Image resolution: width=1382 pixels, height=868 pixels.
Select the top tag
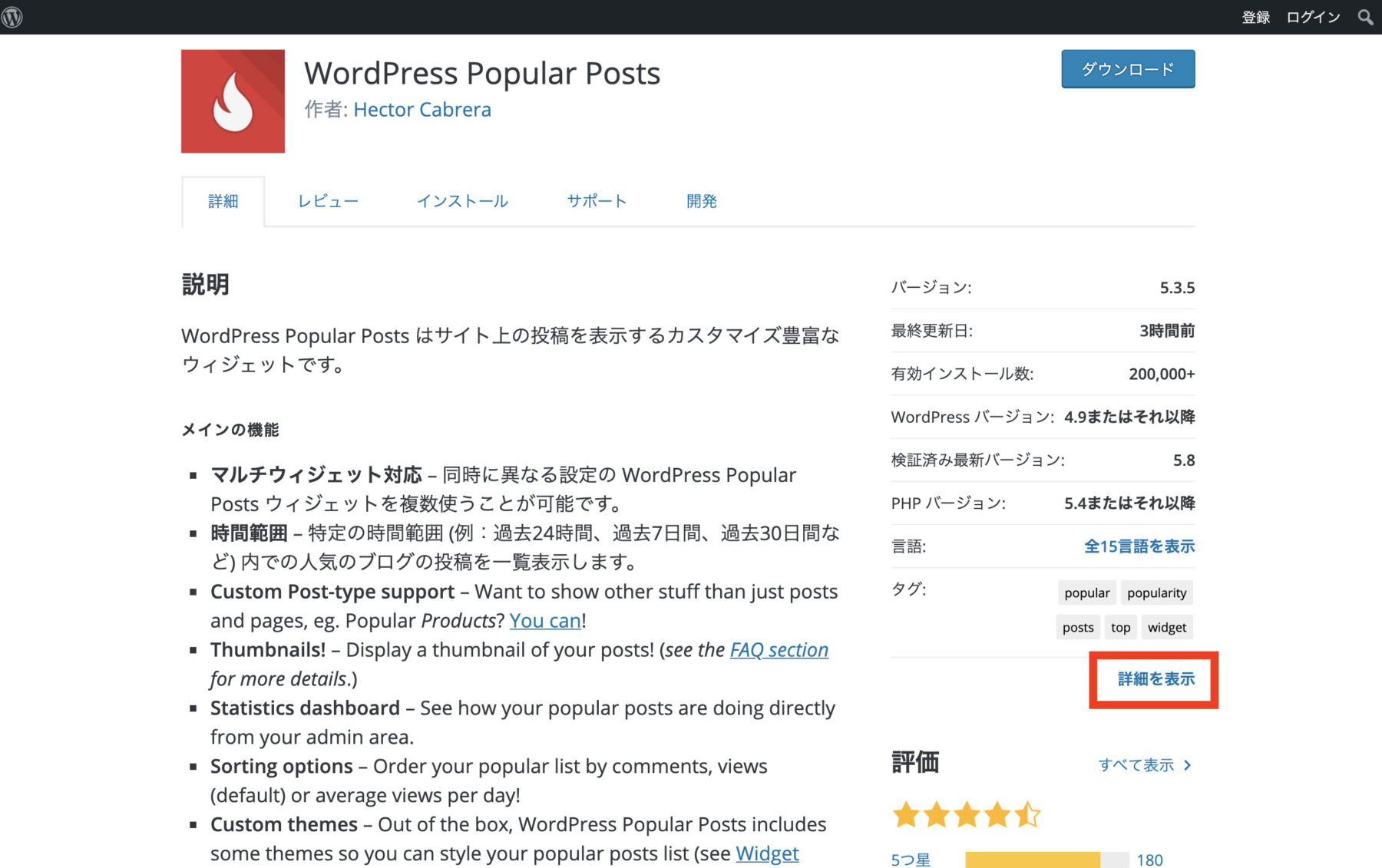[x=1121, y=627]
